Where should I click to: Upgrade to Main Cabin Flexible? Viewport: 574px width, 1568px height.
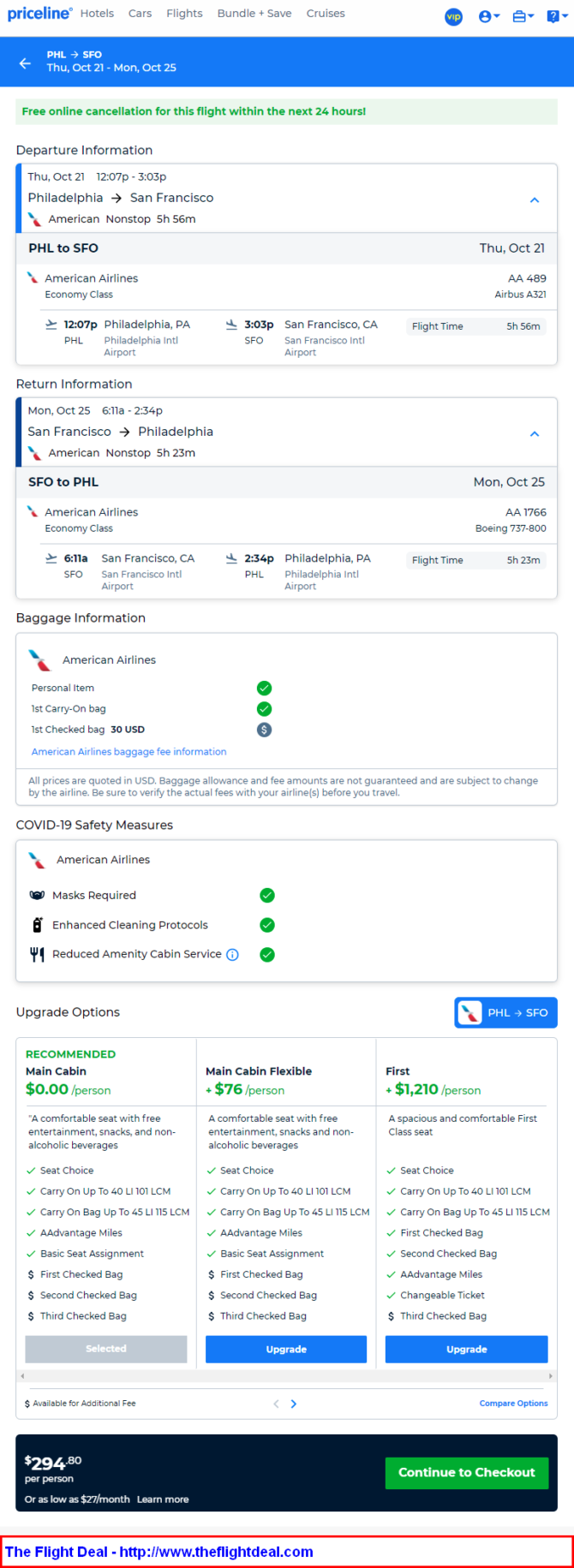pyautogui.click(x=286, y=1349)
